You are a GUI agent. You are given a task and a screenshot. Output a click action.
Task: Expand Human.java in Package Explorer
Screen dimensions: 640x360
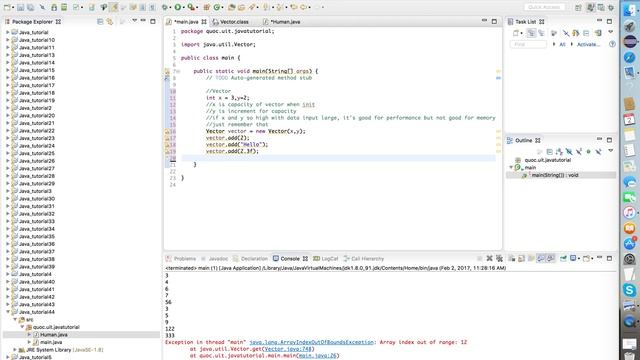click(x=29, y=335)
